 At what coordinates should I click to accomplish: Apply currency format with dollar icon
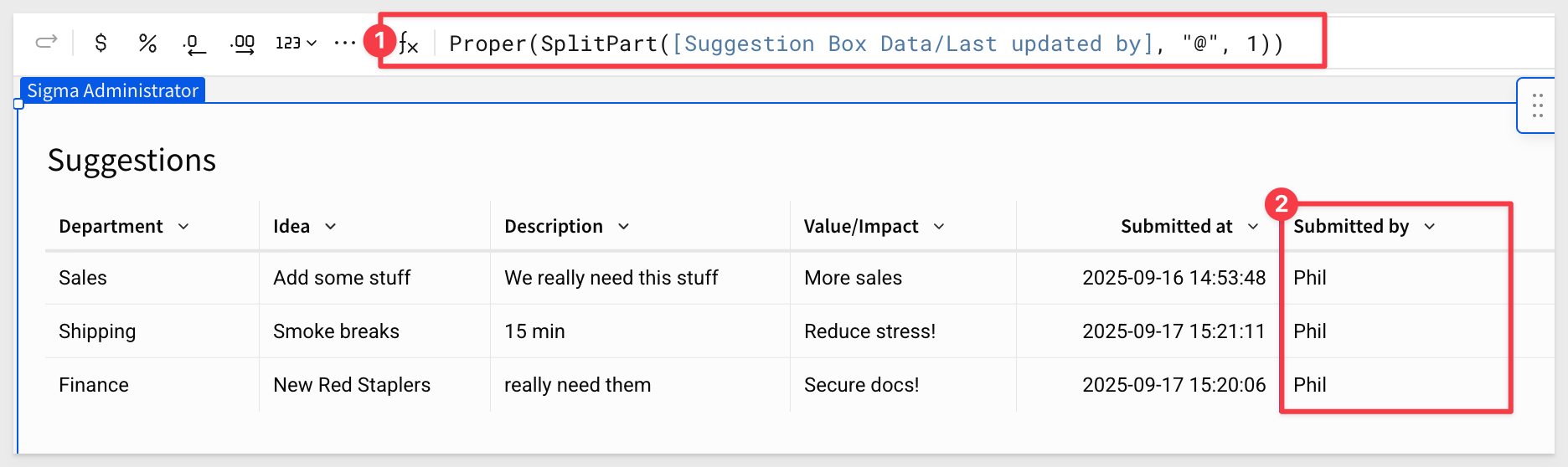[101, 43]
